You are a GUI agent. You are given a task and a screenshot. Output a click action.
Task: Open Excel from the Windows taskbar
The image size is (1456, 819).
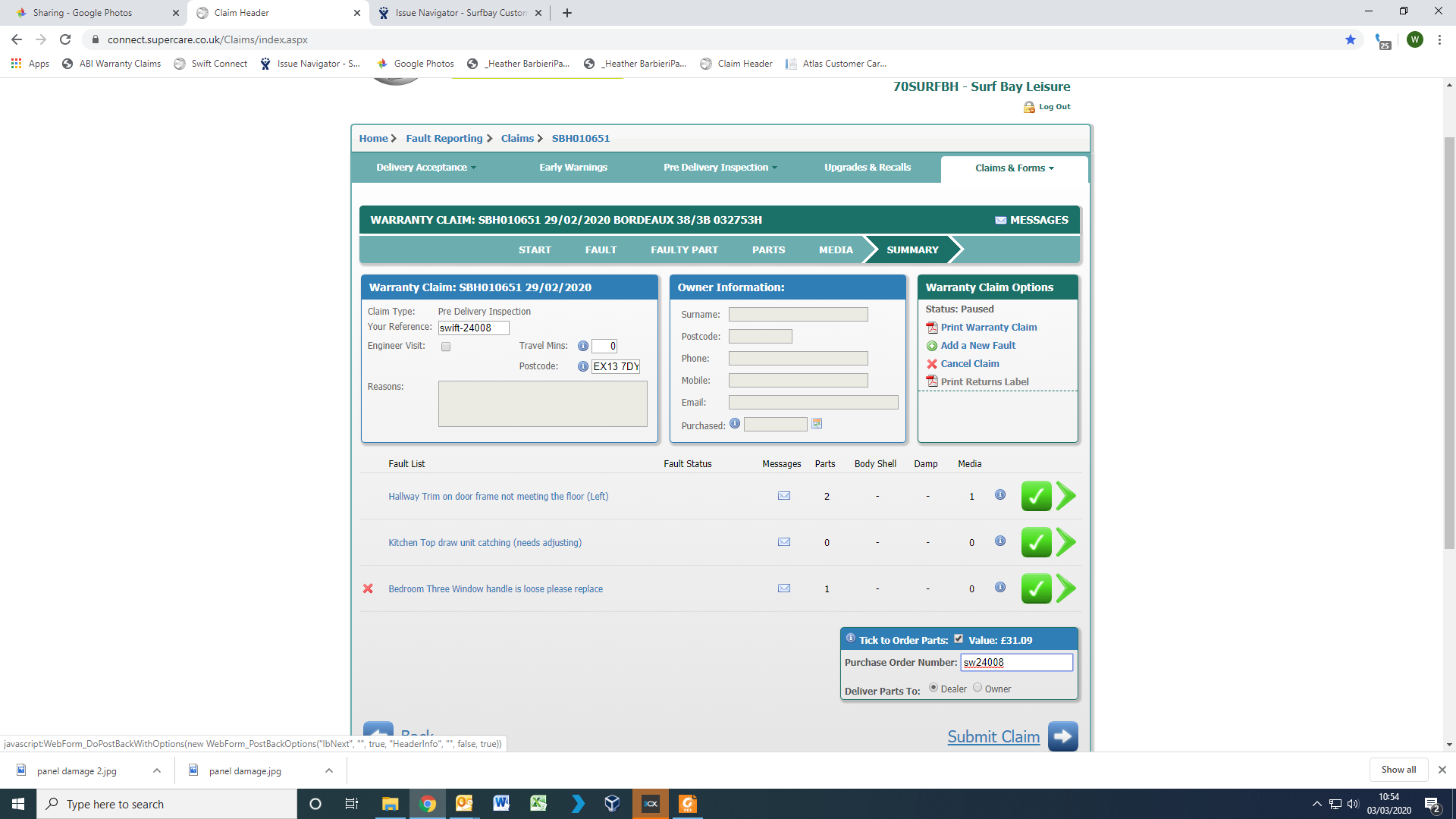pos(538,804)
